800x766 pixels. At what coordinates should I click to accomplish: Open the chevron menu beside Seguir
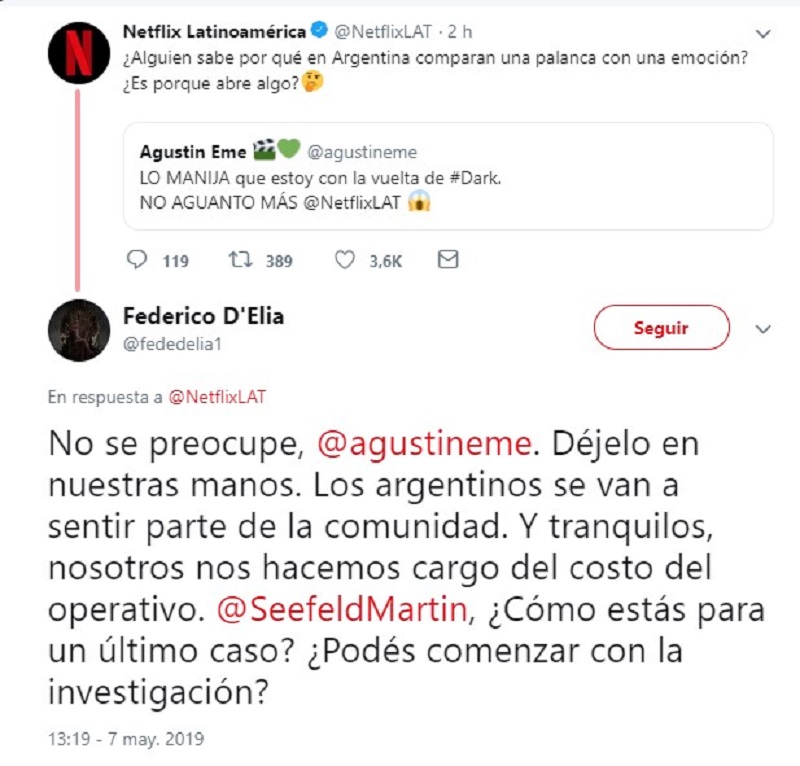pos(763,329)
